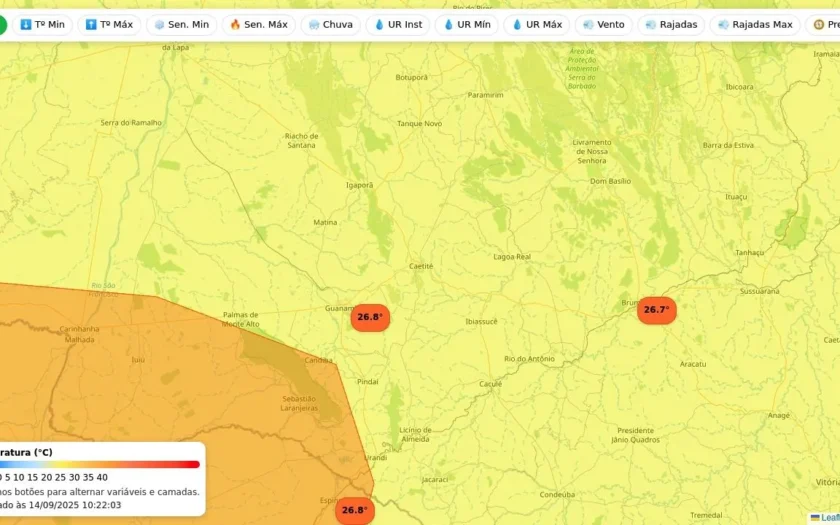Select the UR Máx button
The height and width of the screenshot is (525, 840).
(x=537, y=25)
